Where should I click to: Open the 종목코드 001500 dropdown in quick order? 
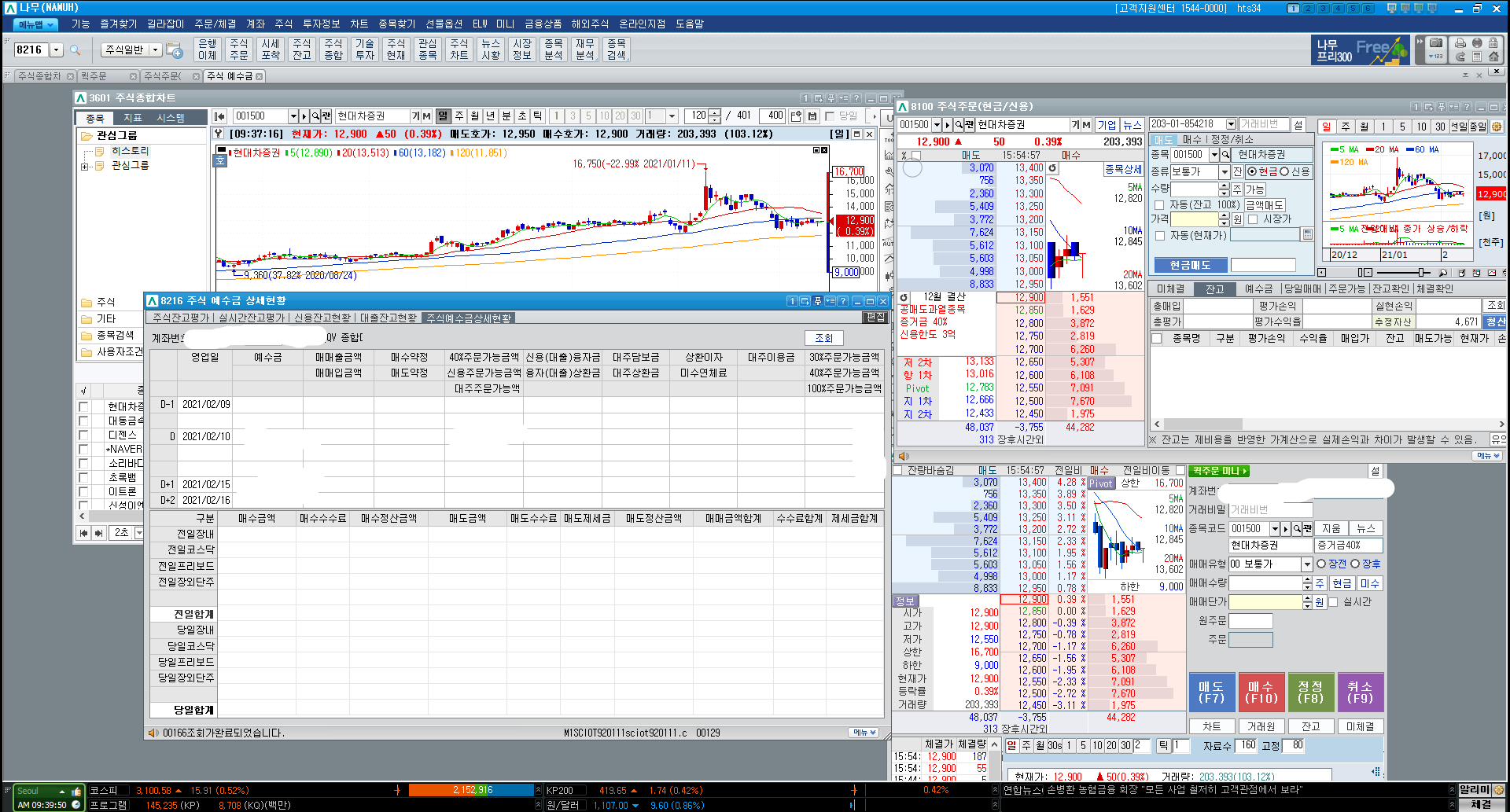click(1276, 529)
